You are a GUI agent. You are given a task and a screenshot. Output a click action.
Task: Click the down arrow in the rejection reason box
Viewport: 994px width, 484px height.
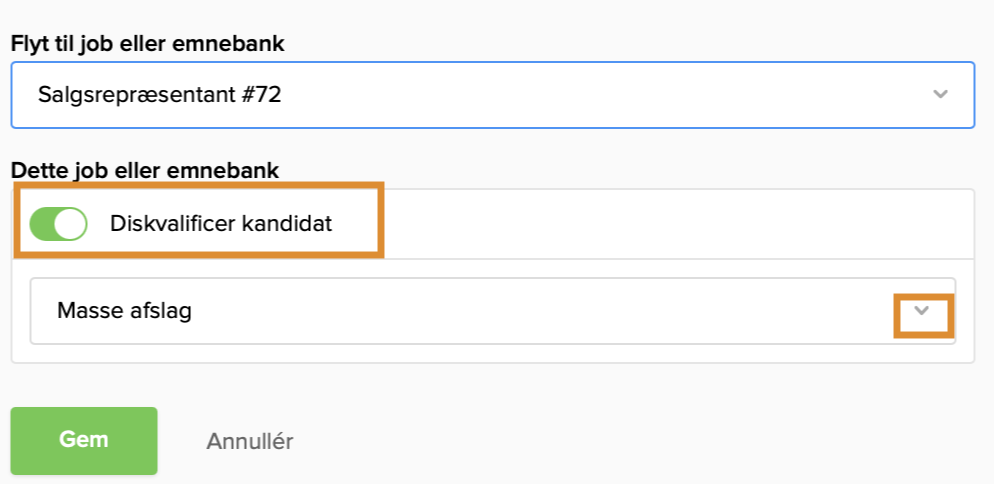click(923, 311)
